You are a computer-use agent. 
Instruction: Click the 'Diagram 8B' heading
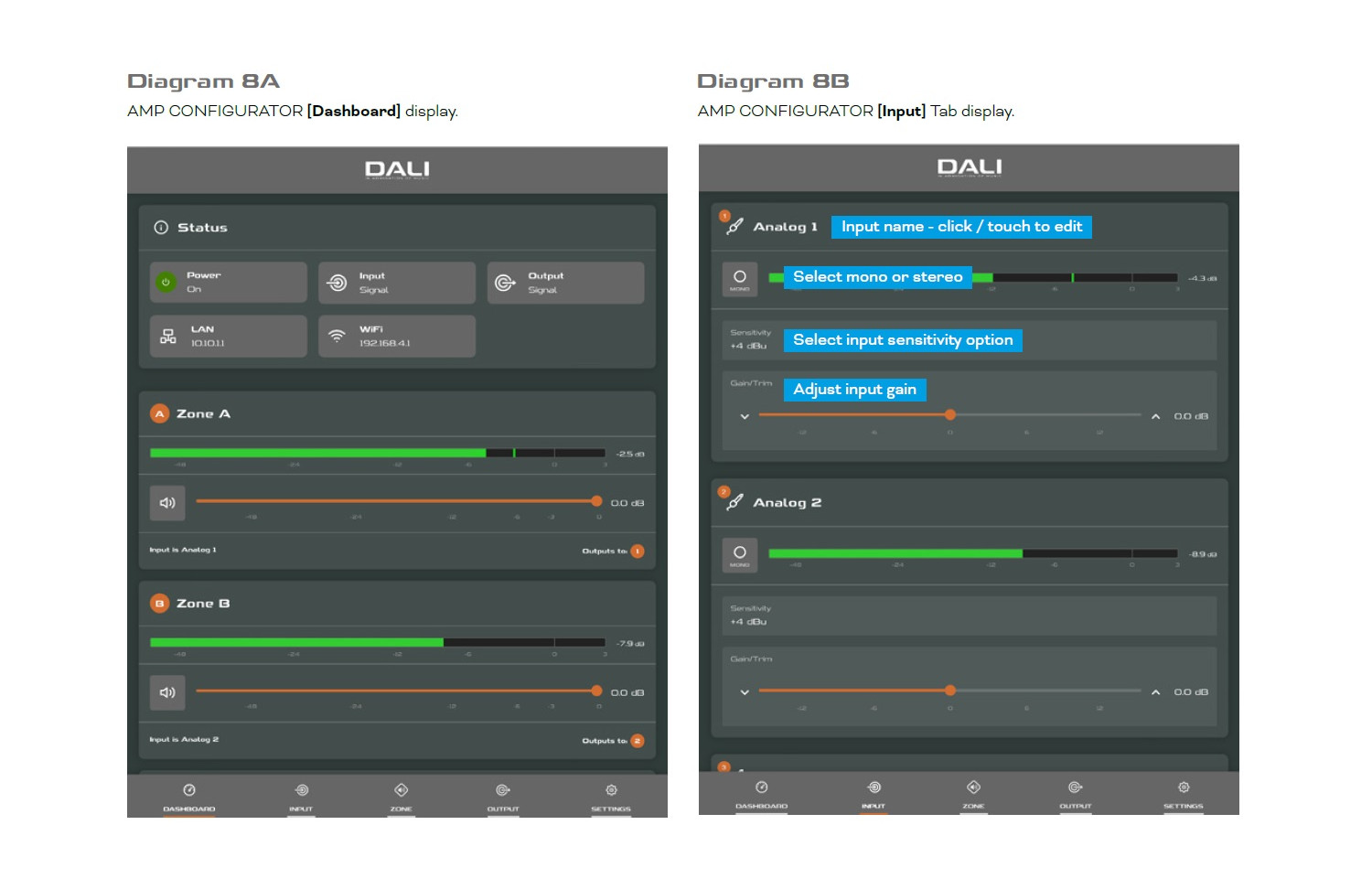tap(773, 81)
